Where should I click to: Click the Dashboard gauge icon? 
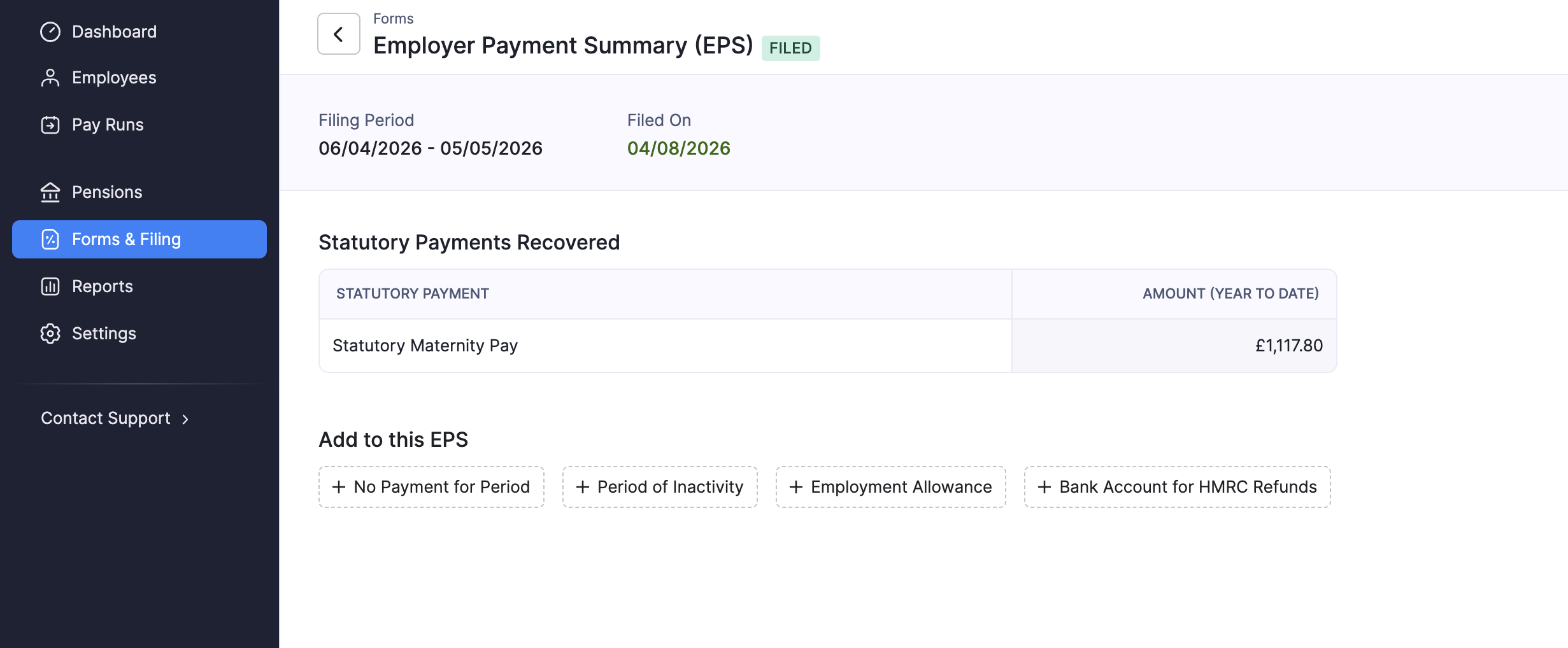click(x=50, y=32)
